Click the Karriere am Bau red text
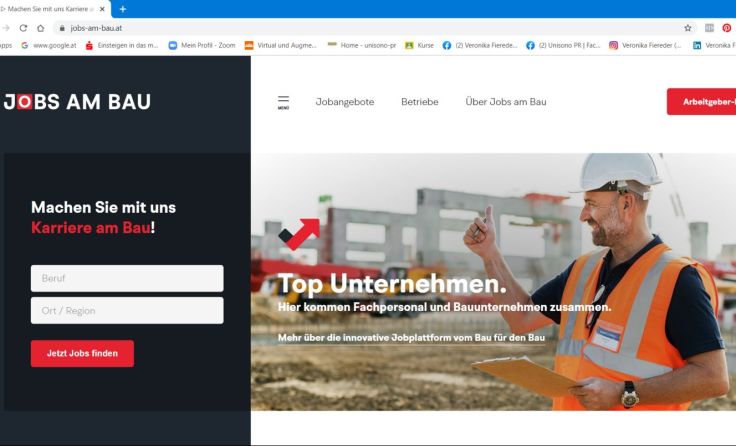Screen dimensions: 736x446 tap(91, 228)
